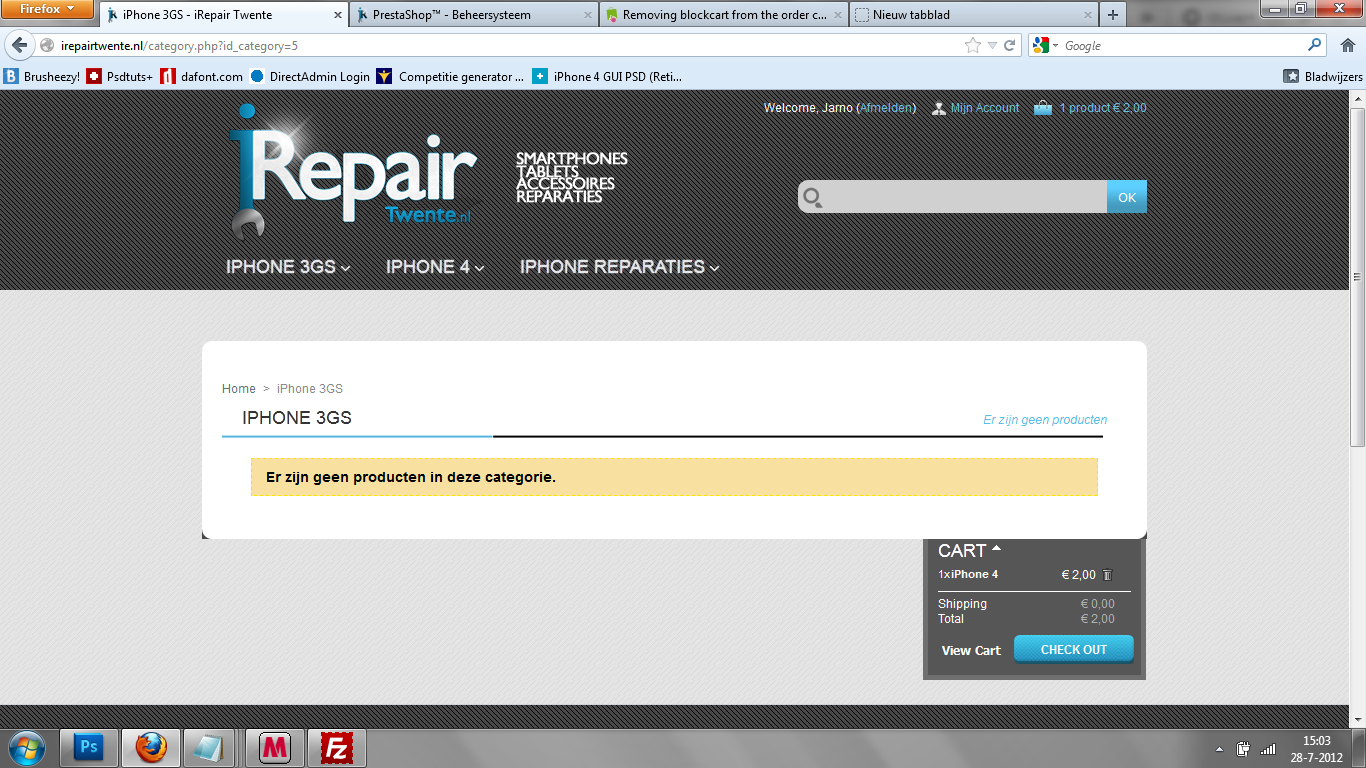The image size is (1366, 768).
Task: Click 'Er zijn geen producten' text on right
Action: pos(1045,420)
